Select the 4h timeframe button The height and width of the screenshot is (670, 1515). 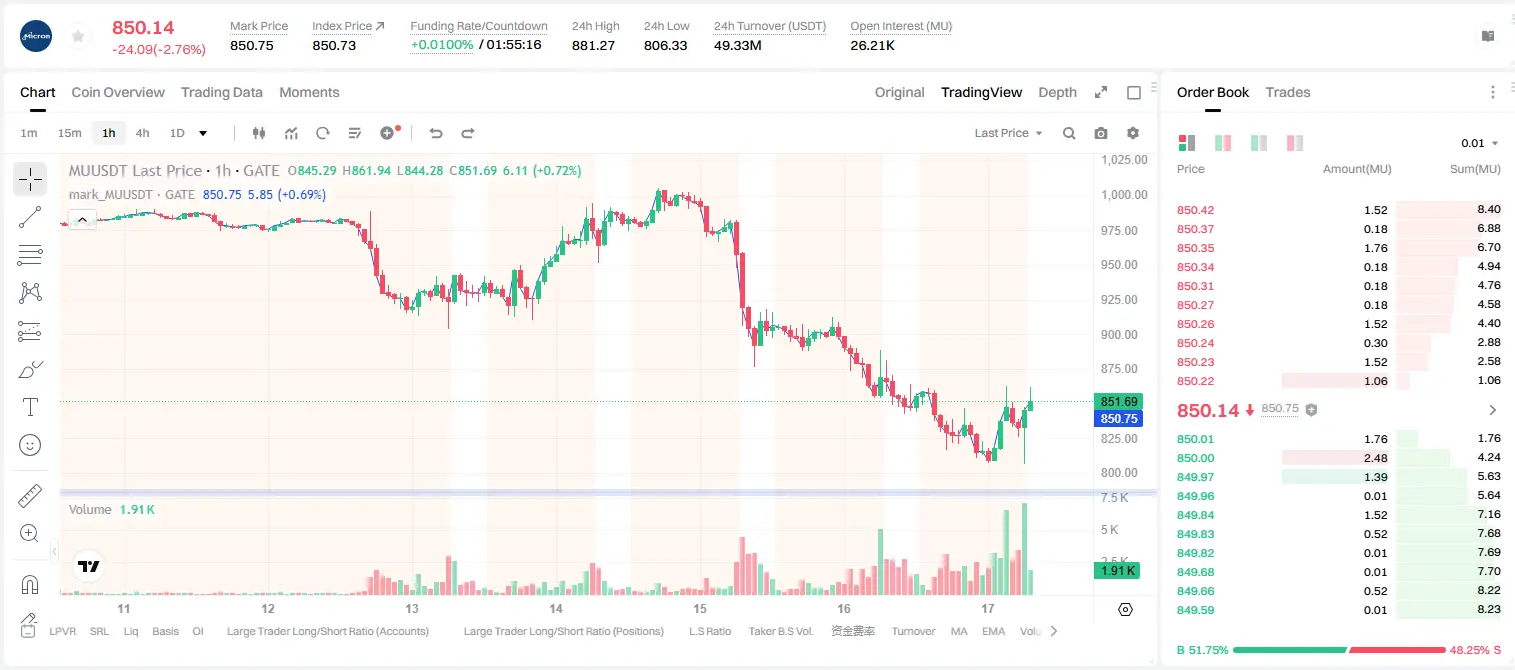(142, 133)
